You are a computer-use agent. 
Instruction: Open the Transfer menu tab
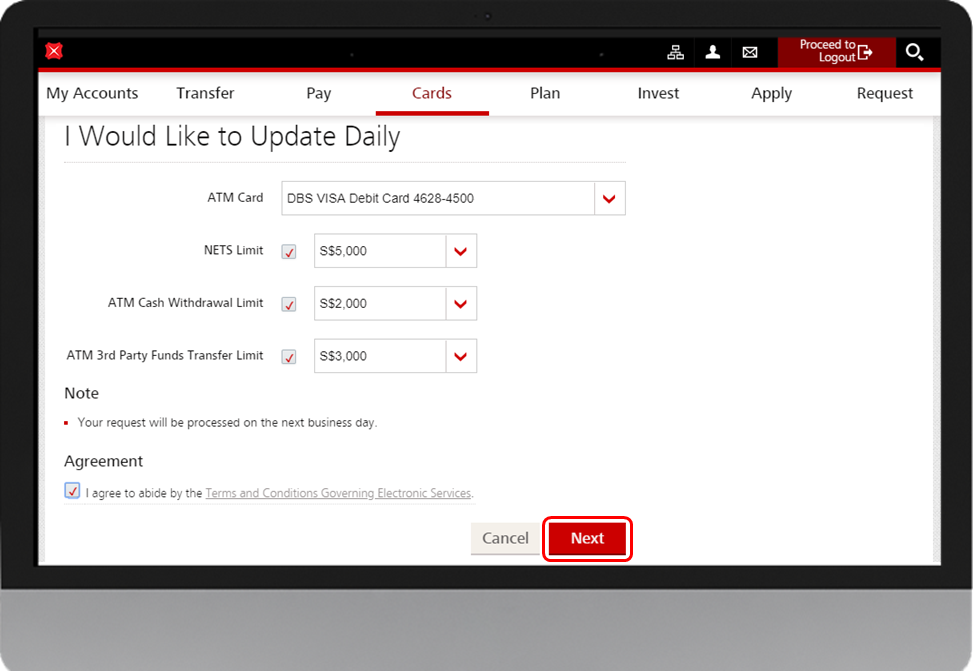[205, 93]
